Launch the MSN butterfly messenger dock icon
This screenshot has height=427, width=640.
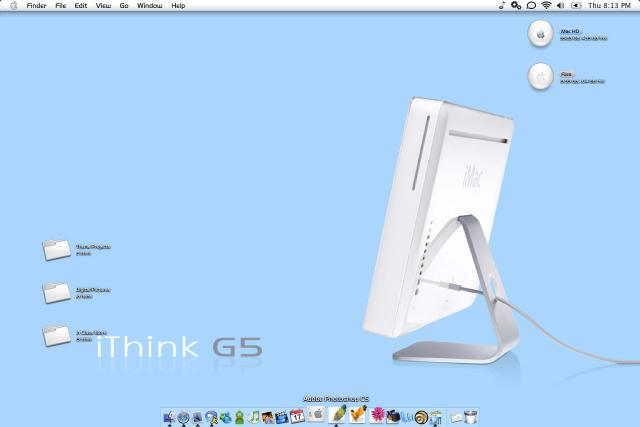coord(225,417)
